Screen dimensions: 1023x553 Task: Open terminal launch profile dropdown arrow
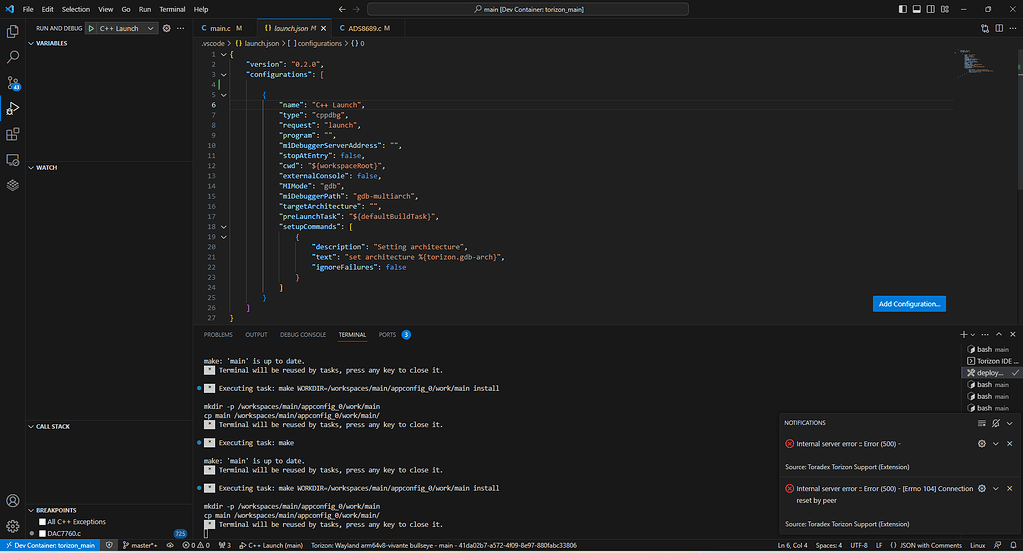tap(973, 335)
